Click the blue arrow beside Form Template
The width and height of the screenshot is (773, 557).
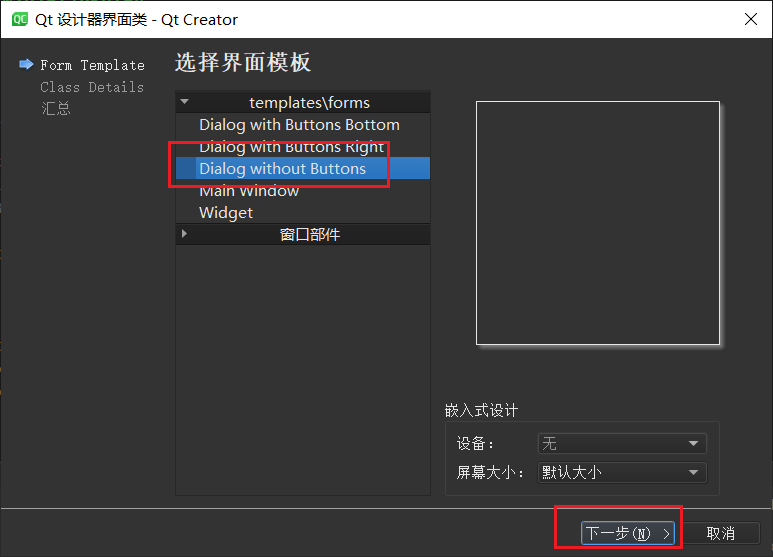[x=26, y=65]
